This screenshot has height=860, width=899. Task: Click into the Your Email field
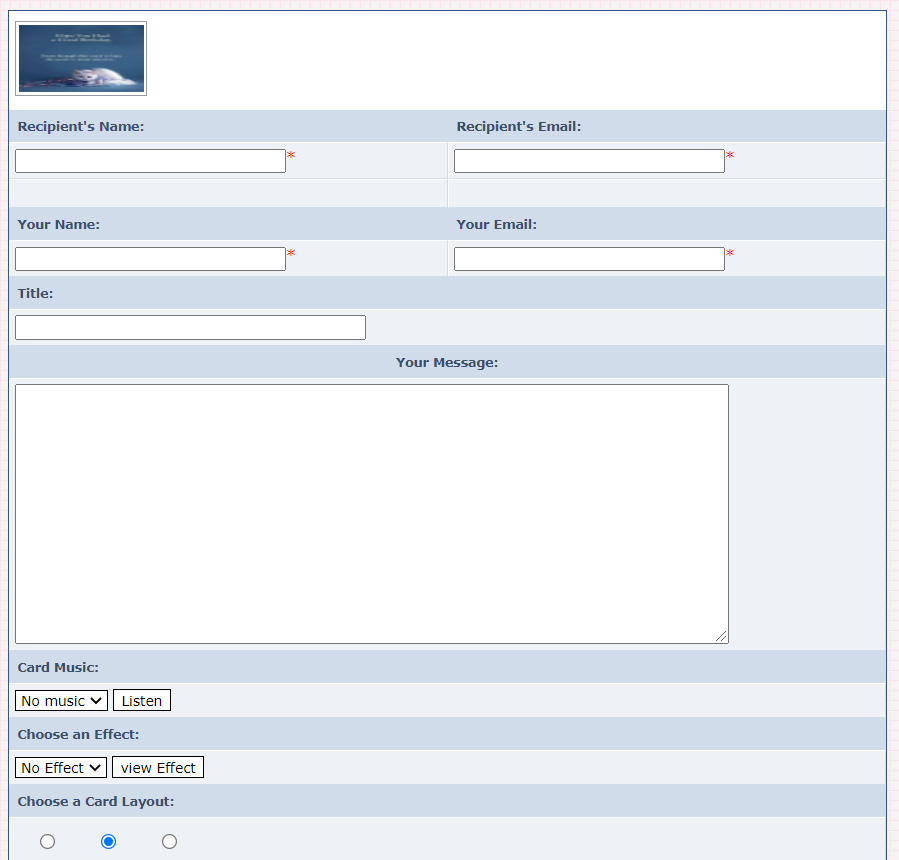(x=589, y=259)
